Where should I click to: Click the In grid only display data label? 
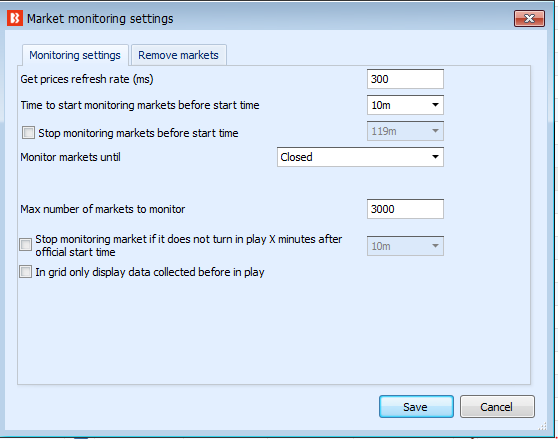click(x=149, y=272)
